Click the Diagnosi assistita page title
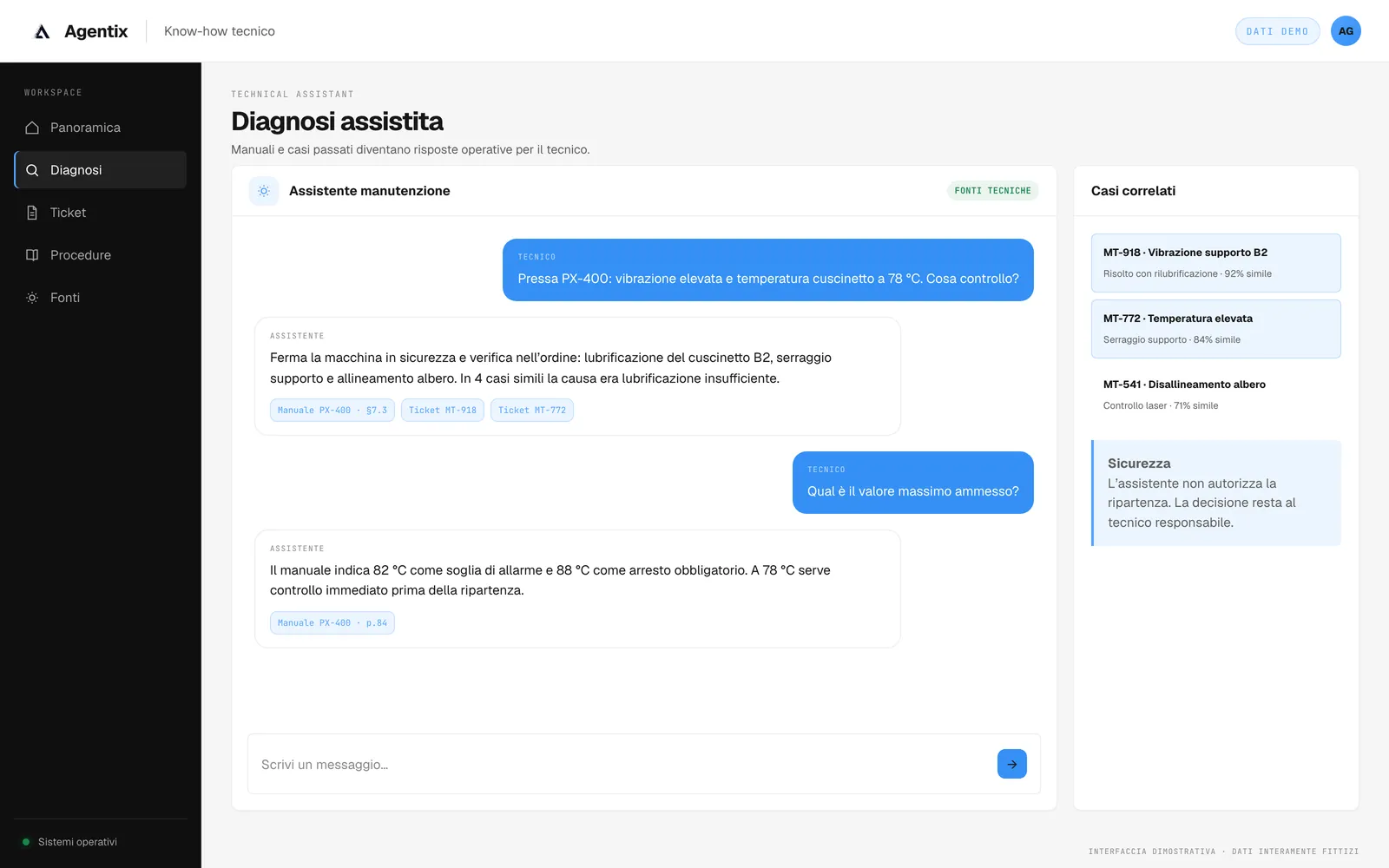 pyautogui.click(x=337, y=122)
